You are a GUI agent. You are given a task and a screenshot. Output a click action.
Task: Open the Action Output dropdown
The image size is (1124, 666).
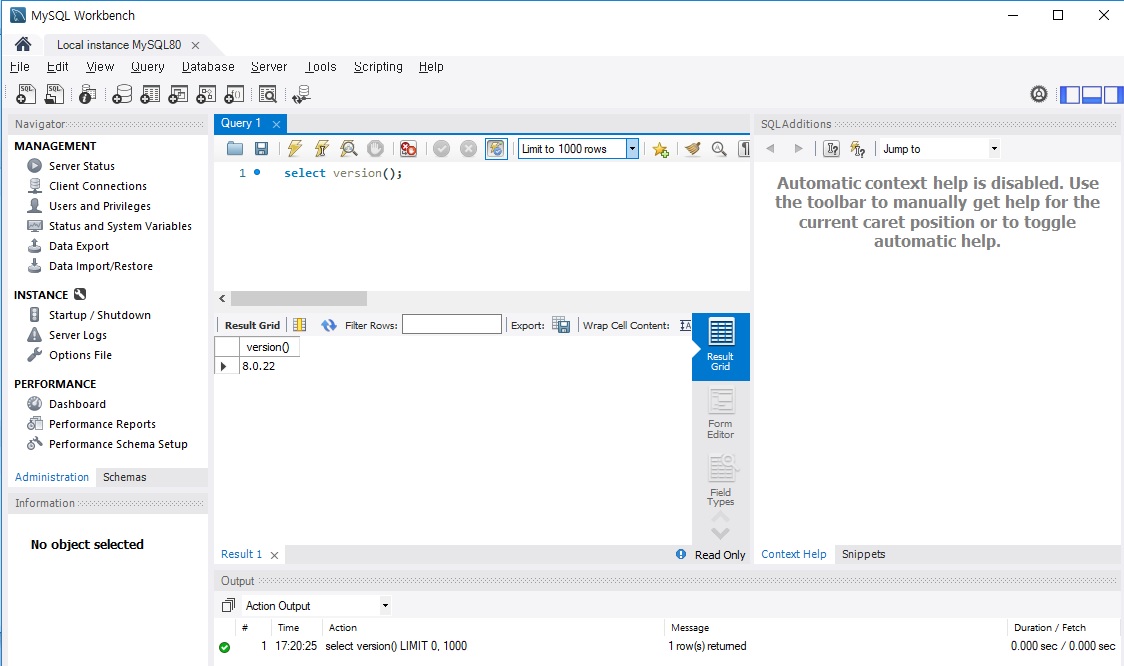click(385, 606)
